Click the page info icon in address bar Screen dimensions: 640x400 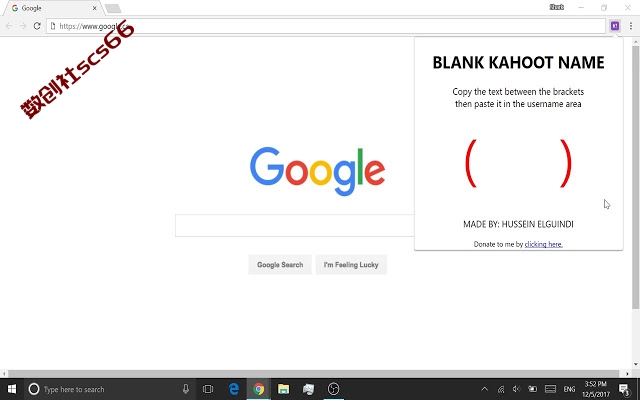pyautogui.click(x=53, y=26)
